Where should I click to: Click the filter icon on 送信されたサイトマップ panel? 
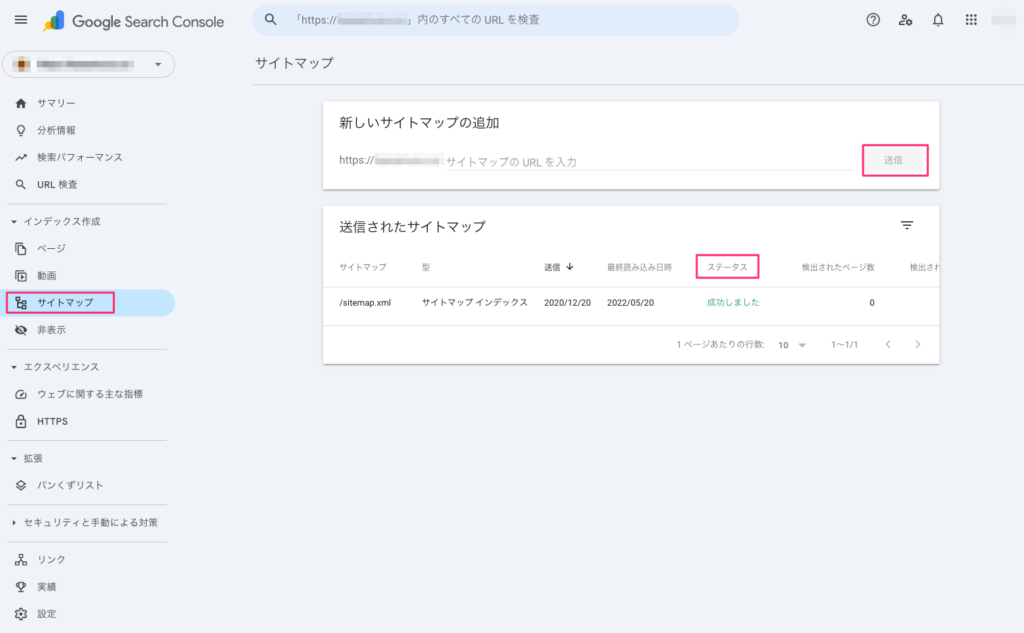(x=907, y=225)
